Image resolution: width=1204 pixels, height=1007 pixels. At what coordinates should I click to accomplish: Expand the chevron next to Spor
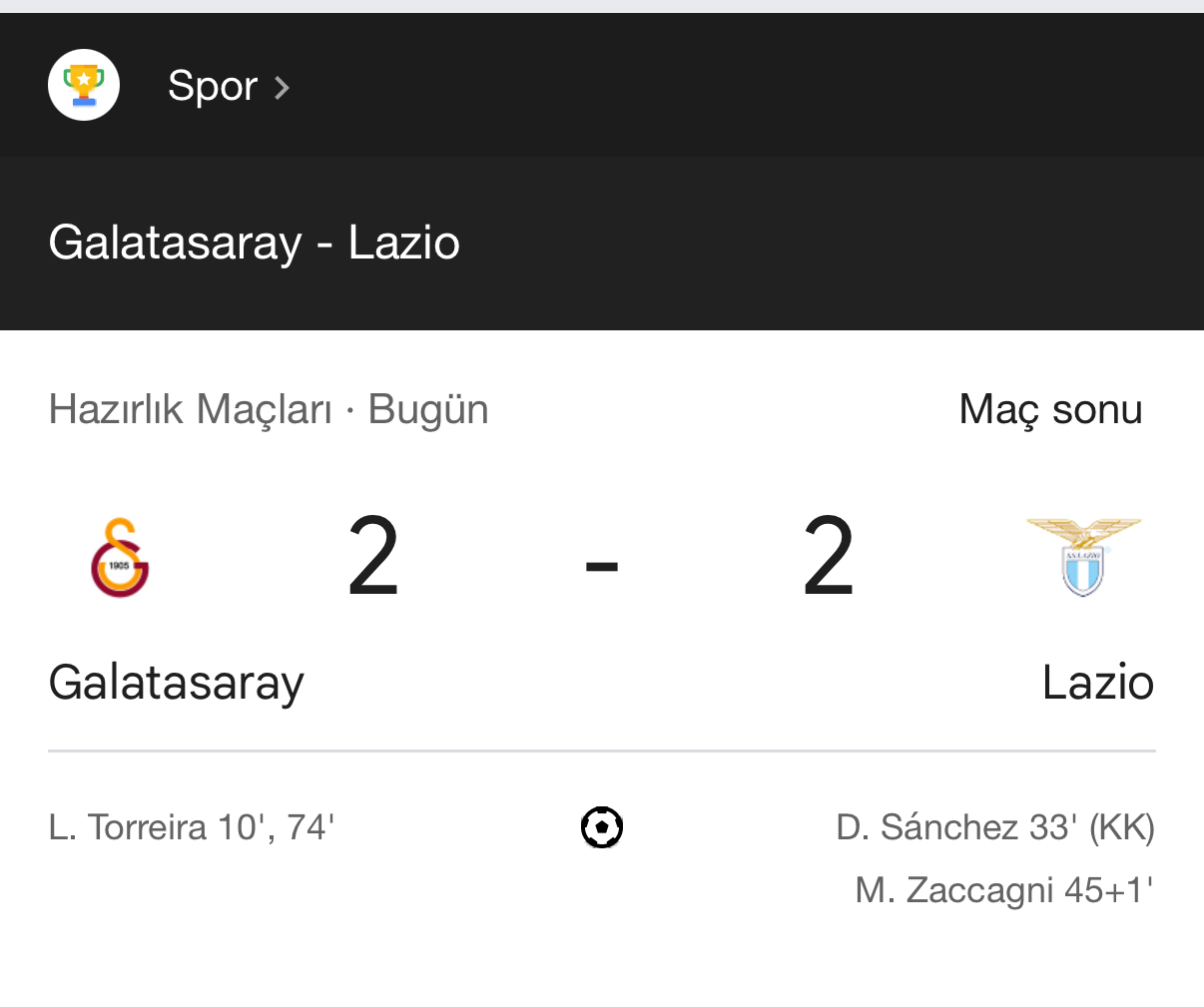[x=283, y=88]
